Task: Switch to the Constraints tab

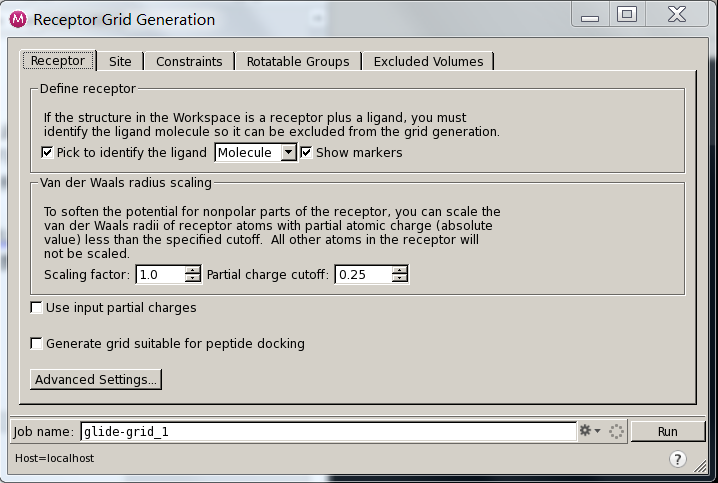Action: (189, 61)
